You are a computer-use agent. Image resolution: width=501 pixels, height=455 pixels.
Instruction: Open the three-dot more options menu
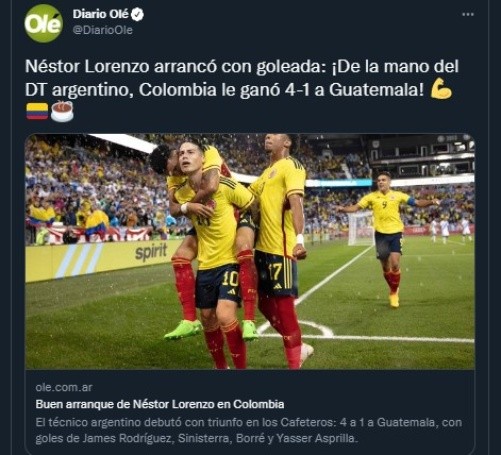[468, 14]
